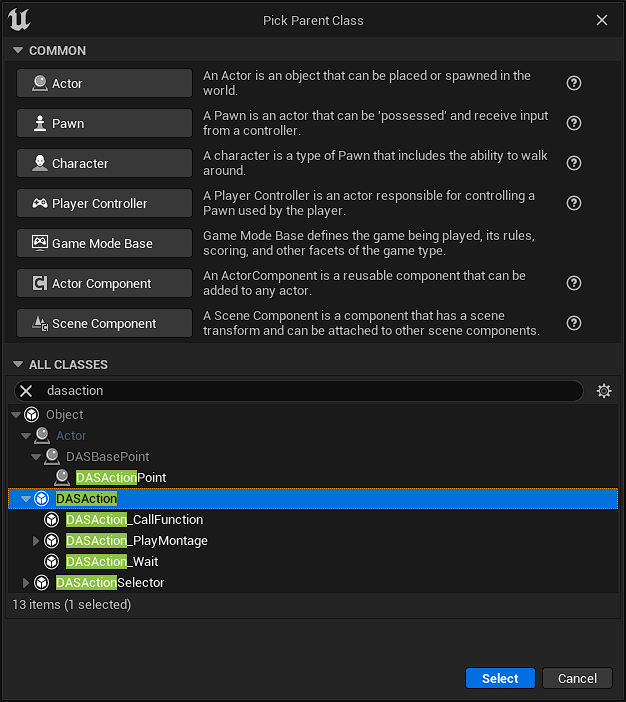Open Player Controller documentation help icon
Viewport: 626px width, 702px height.
[574, 203]
